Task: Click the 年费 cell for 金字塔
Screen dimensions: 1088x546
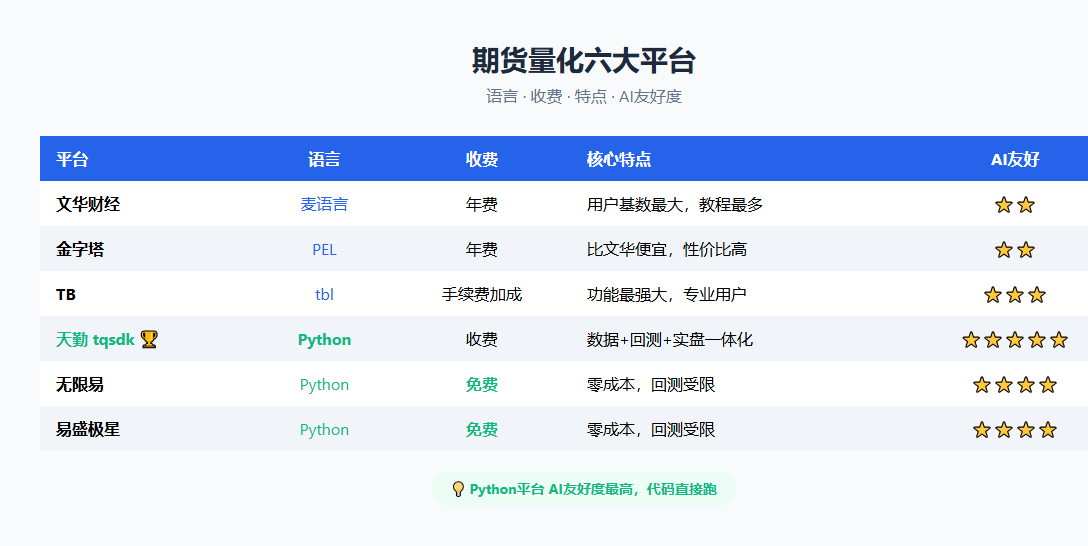Action: pyautogui.click(x=482, y=249)
